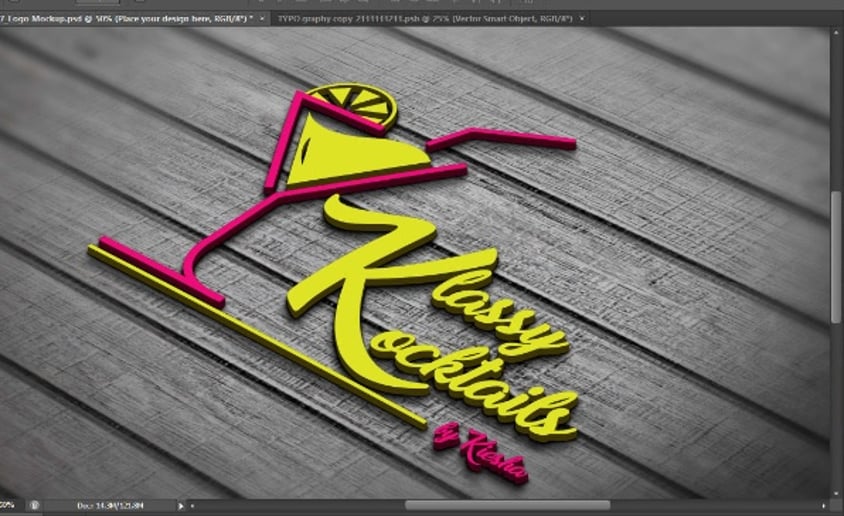
Task: Click the round status bar icon beside zoom
Action: point(35,505)
